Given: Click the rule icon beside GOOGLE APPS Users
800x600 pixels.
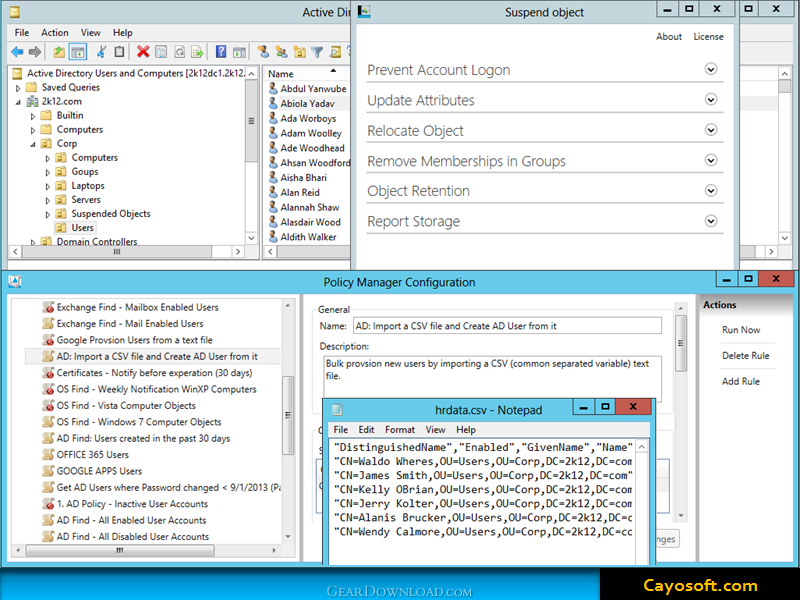Looking at the screenshot, I should [x=48, y=471].
